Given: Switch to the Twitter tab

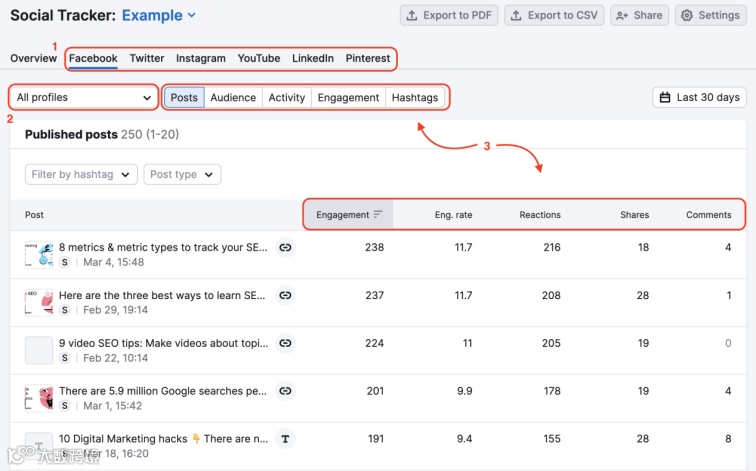Looking at the screenshot, I should (x=147, y=58).
